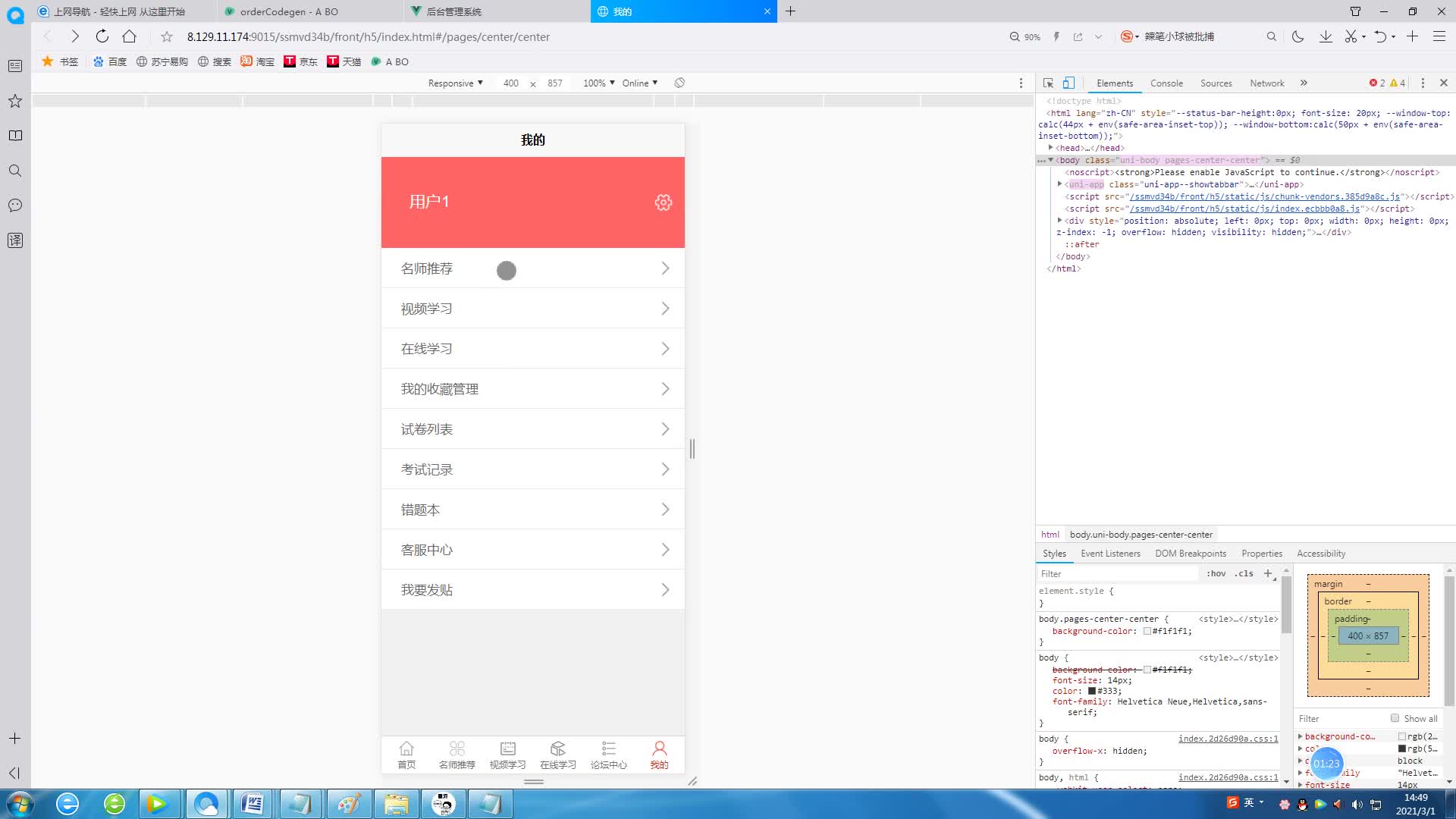Toggle the :hov element state button
The height and width of the screenshot is (819, 1456).
point(1216,574)
